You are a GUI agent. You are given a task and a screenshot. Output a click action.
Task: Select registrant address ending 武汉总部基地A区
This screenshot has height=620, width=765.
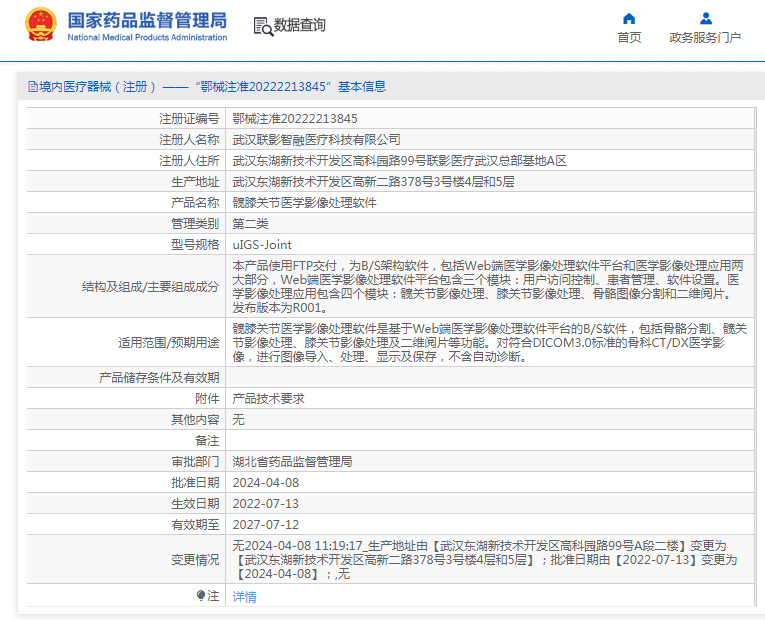(399, 160)
